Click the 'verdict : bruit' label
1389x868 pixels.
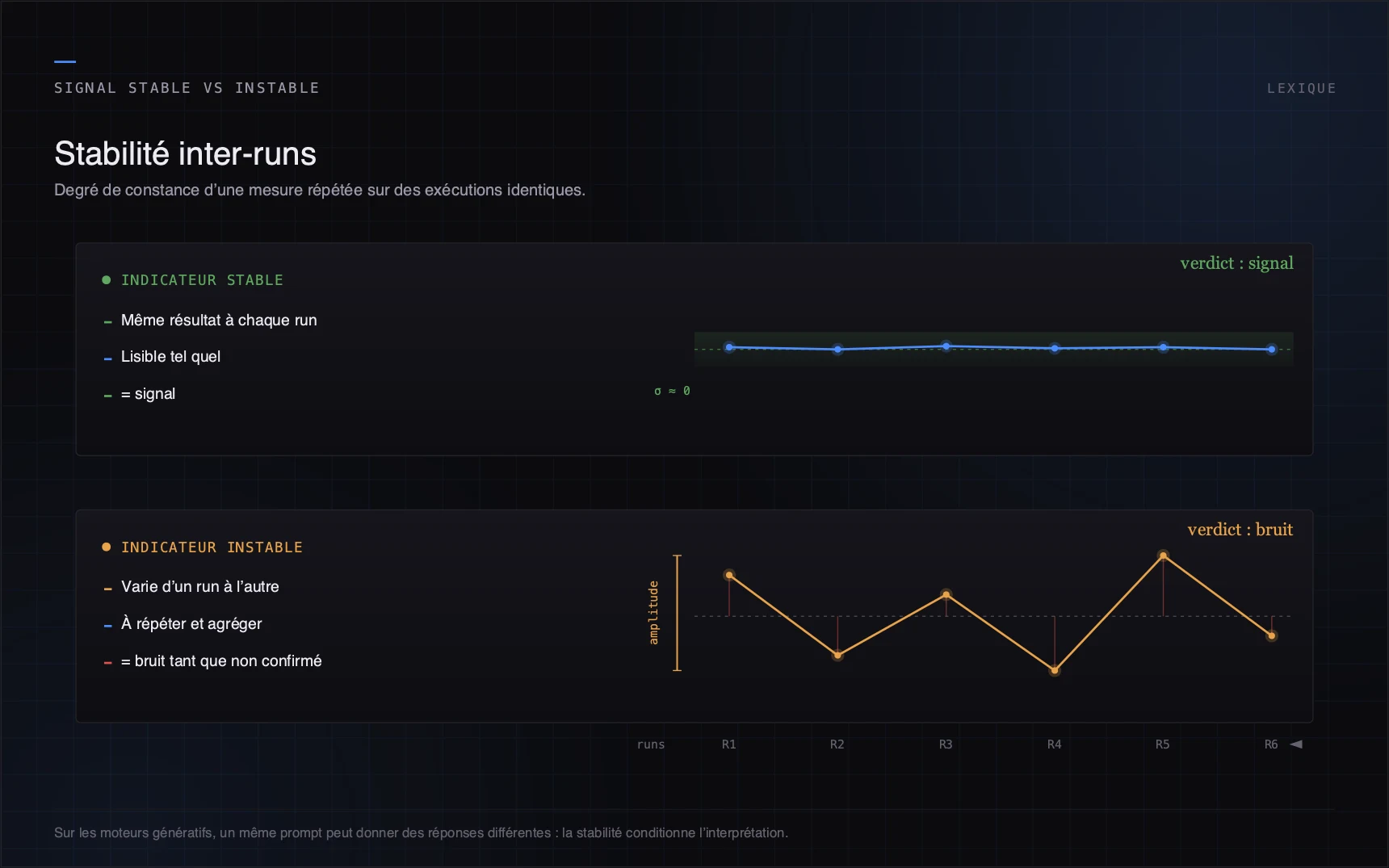tap(1240, 530)
